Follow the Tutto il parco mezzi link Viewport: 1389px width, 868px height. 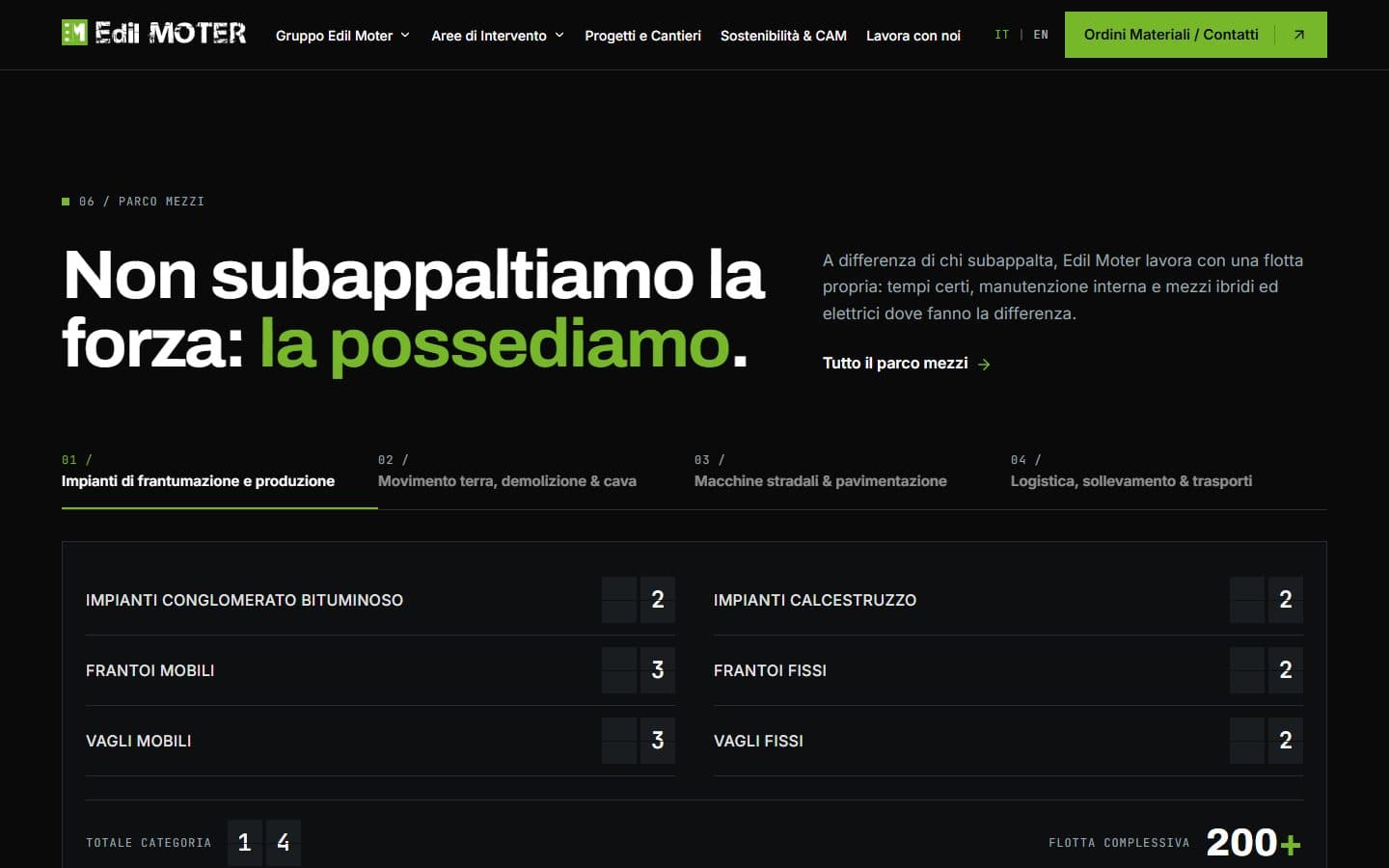coord(907,364)
